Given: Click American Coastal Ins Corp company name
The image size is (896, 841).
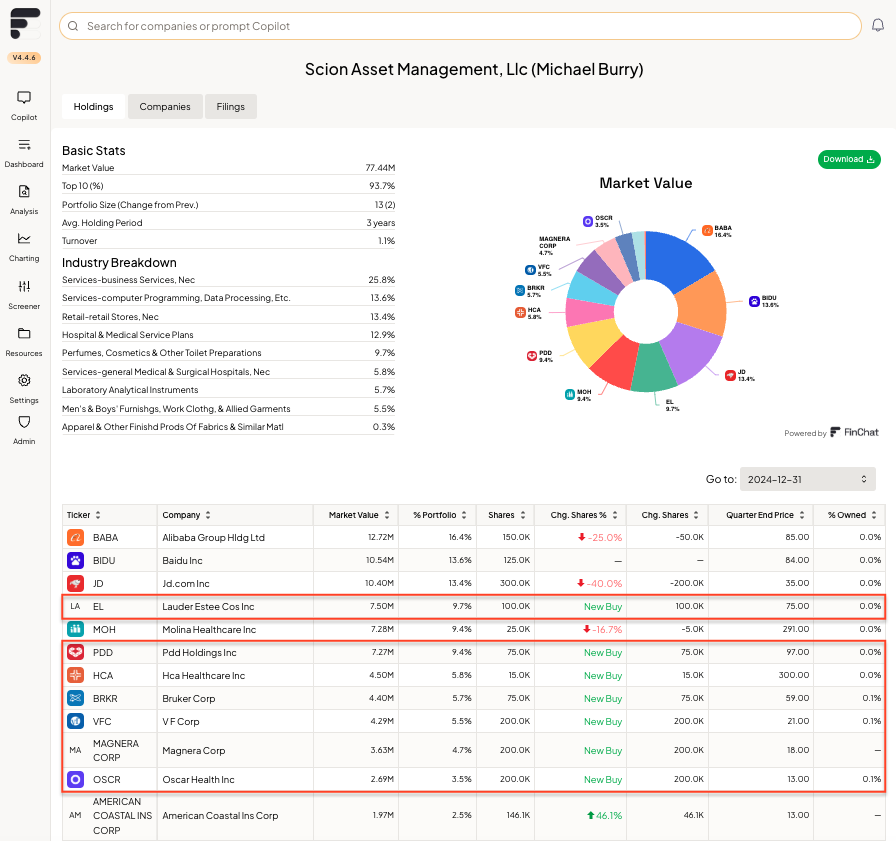Looking at the screenshot, I should point(220,816).
